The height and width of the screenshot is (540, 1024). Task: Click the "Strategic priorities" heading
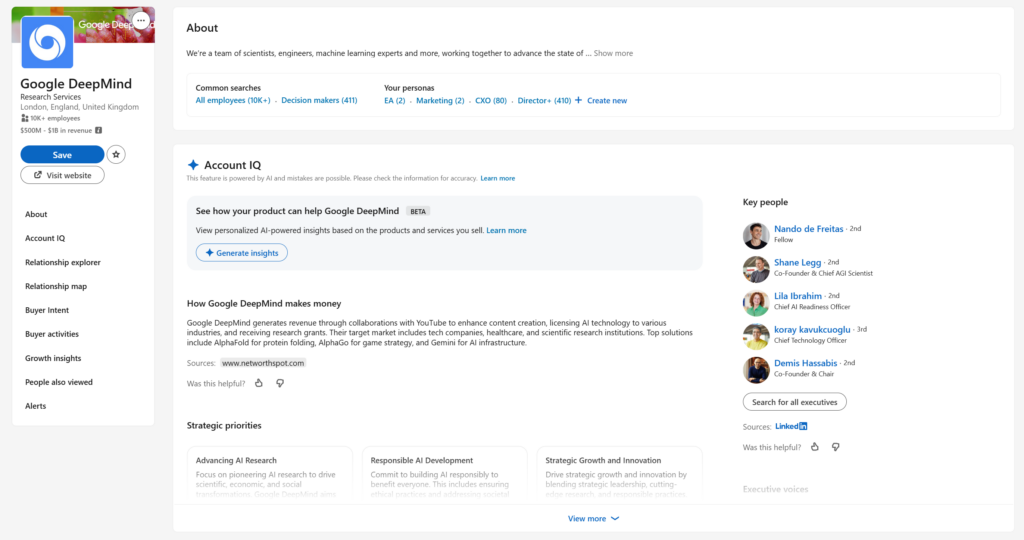pos(224,426)
